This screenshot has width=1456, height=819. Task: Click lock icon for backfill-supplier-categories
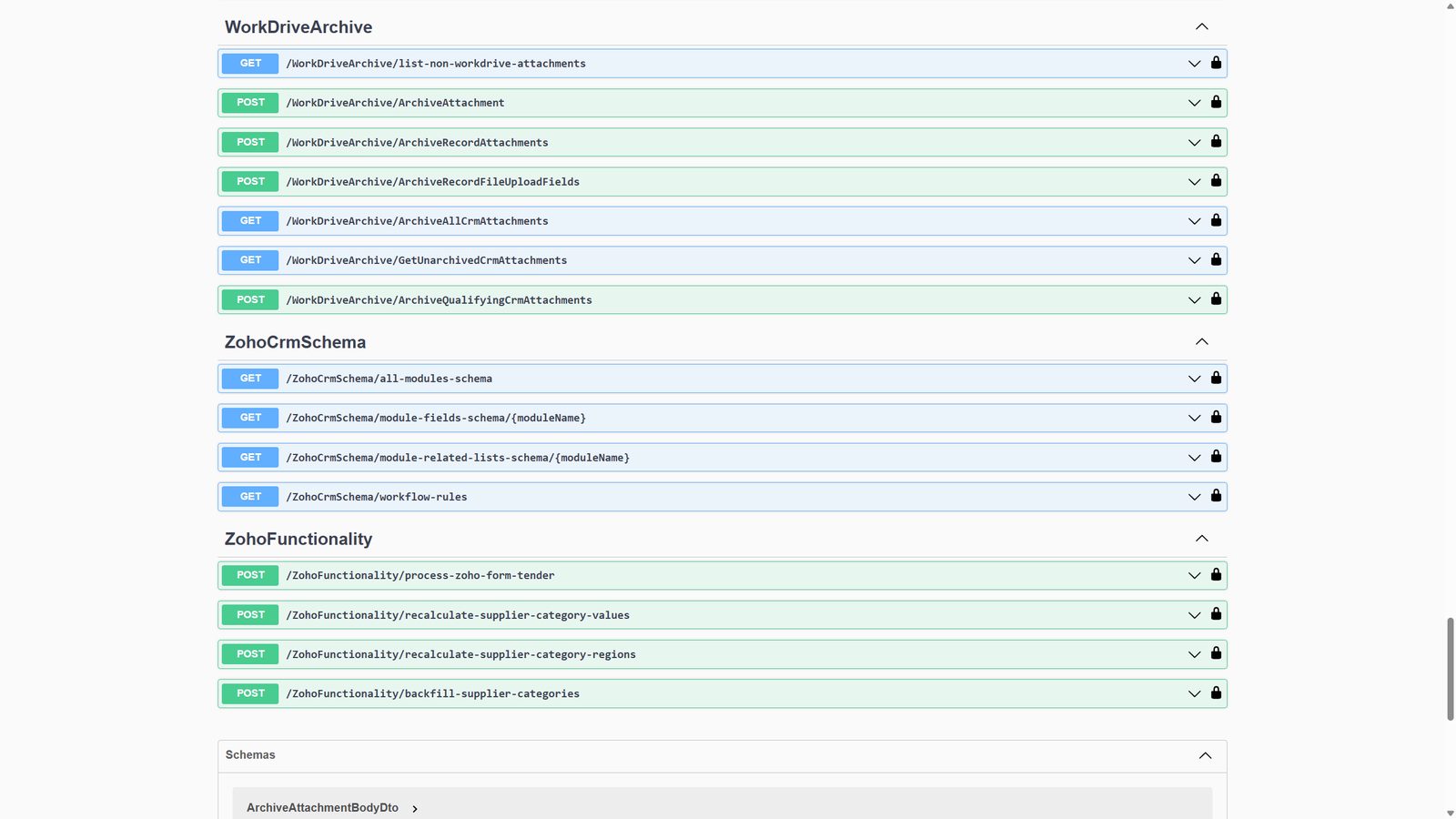[1216, 693]
